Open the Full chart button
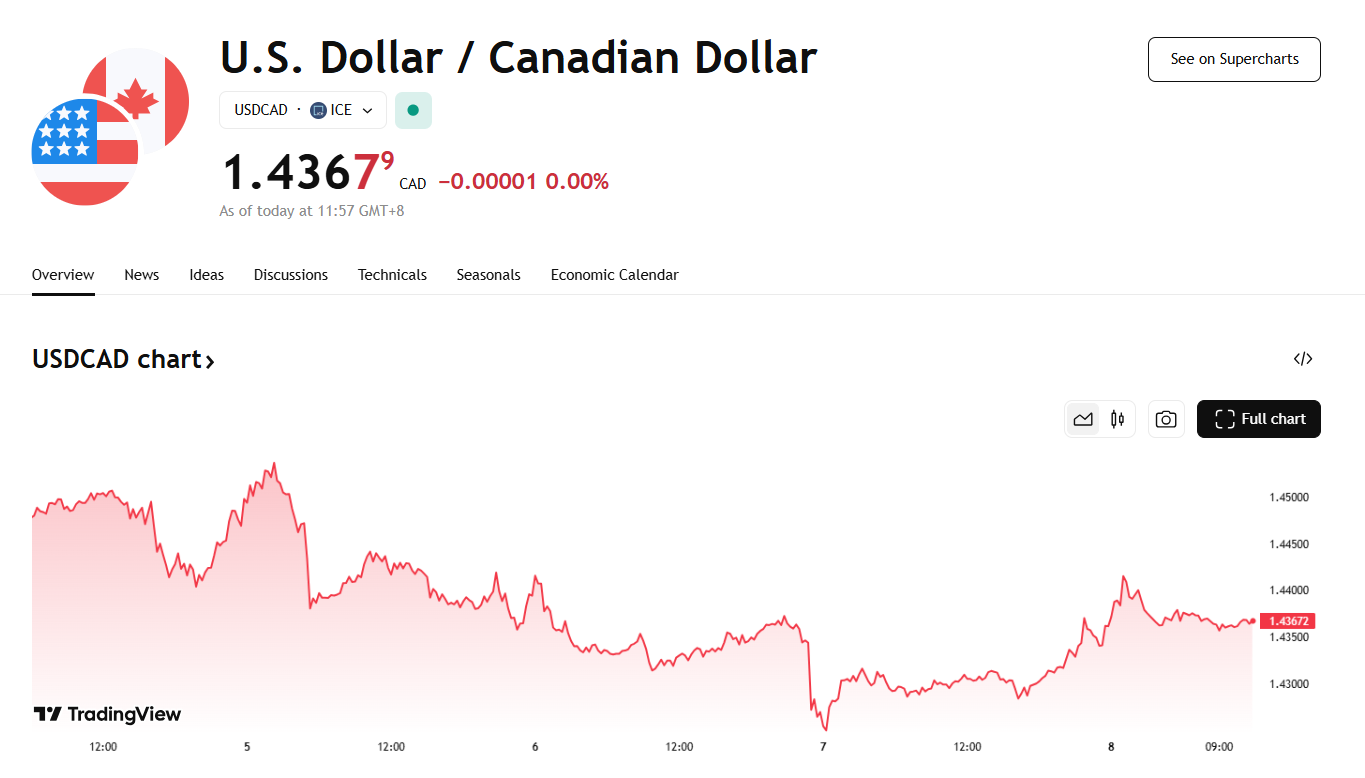The image size is (1365, 778). tap(1258, 420)
